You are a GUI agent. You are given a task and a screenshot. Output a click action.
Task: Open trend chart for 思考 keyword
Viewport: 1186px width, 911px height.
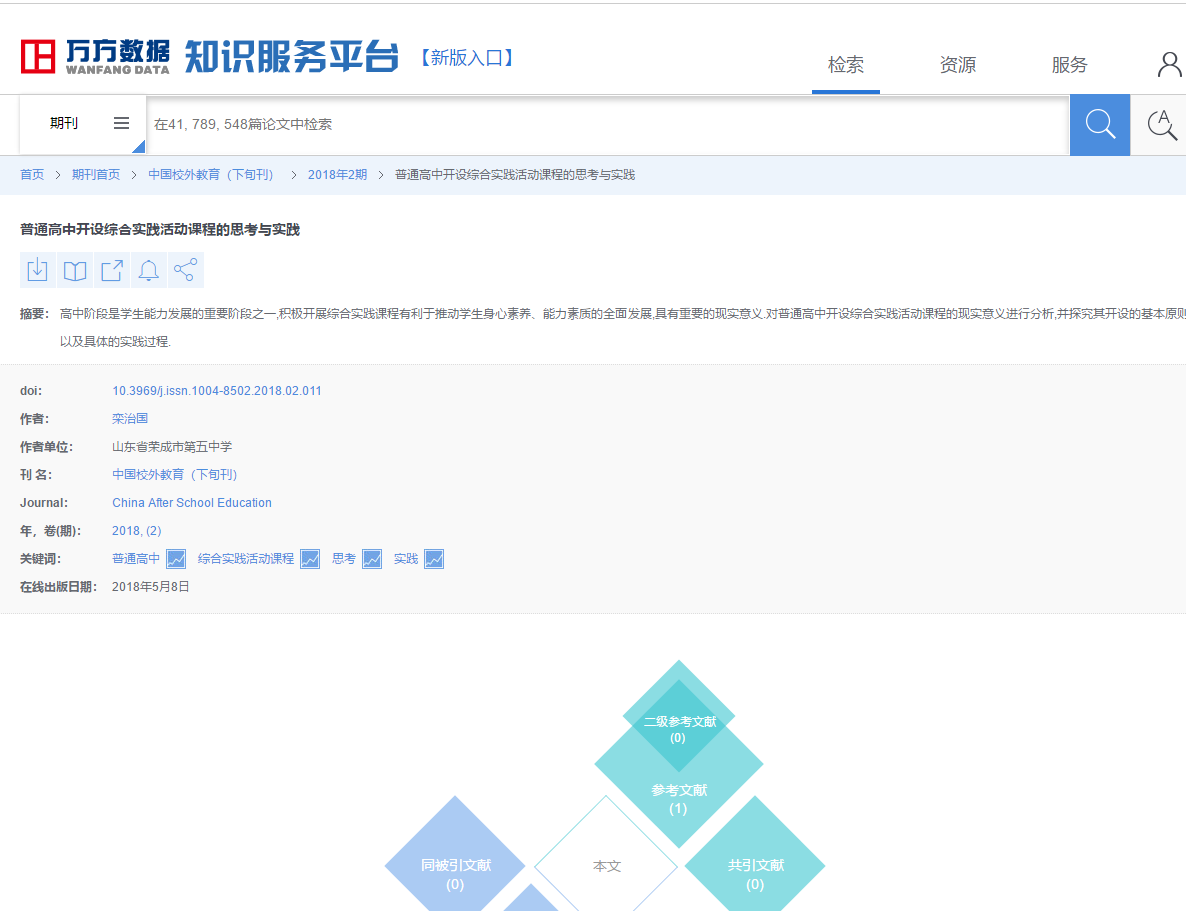click(372, 559)
